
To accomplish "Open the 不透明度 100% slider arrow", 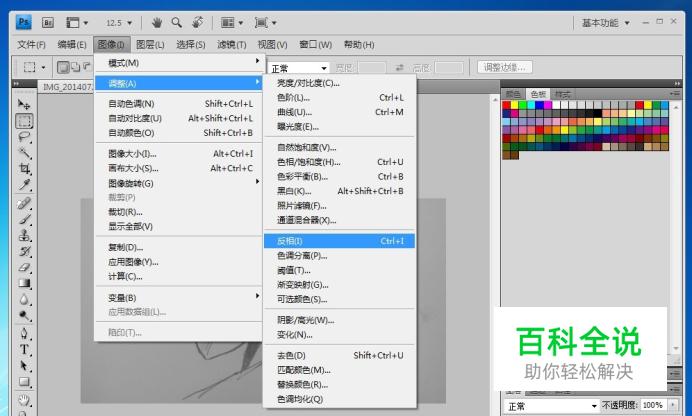I will (673, 405).
